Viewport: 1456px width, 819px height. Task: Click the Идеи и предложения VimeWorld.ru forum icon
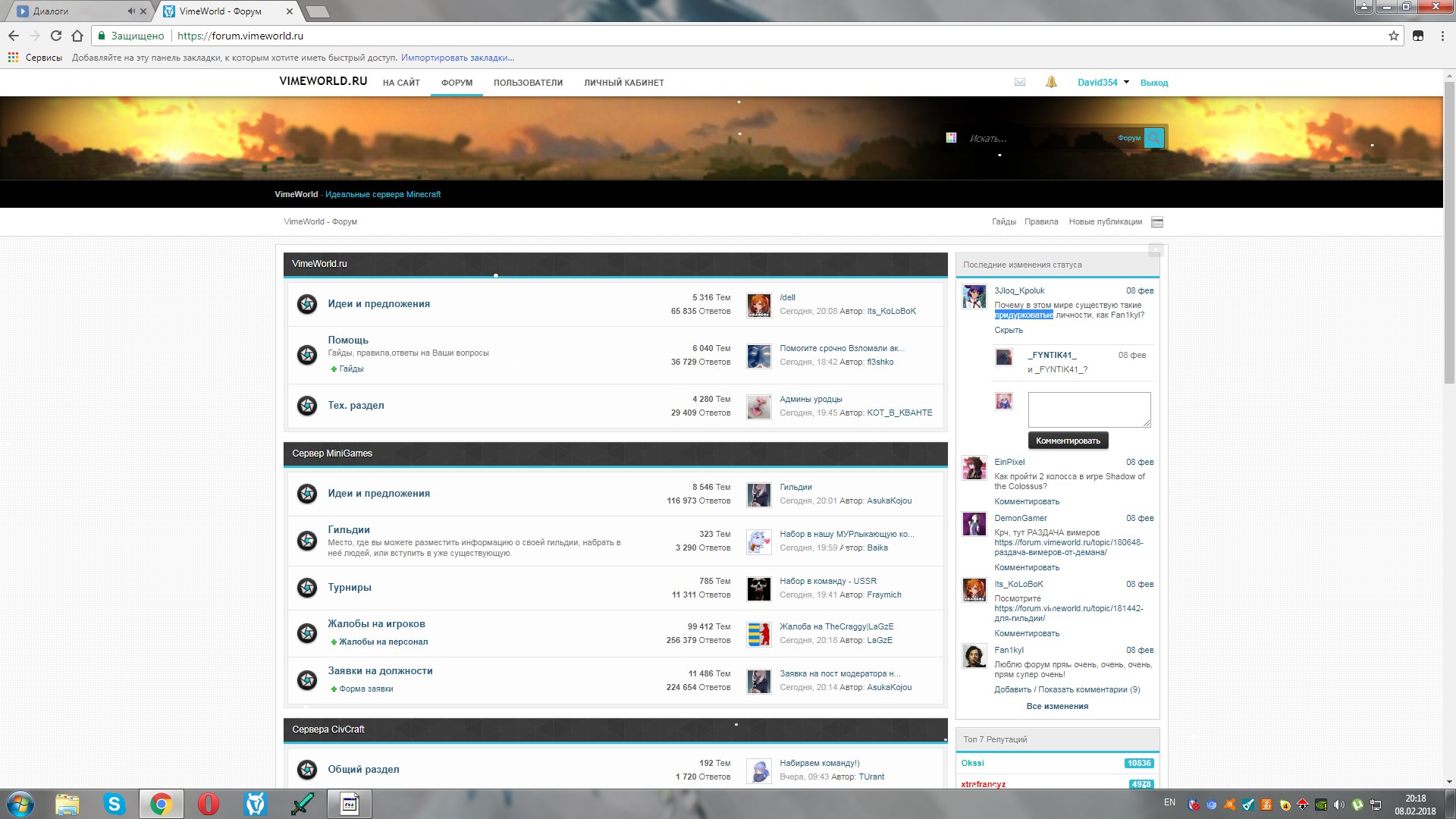click(307, 304)
